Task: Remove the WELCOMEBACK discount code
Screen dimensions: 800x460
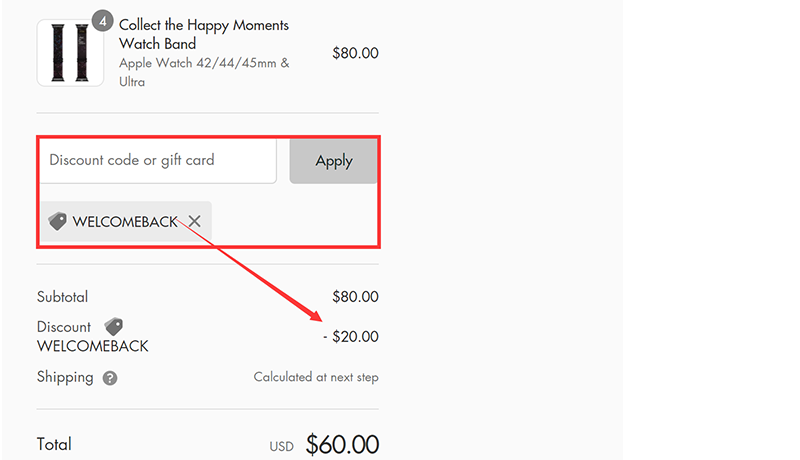Action: tap(195, 221)
